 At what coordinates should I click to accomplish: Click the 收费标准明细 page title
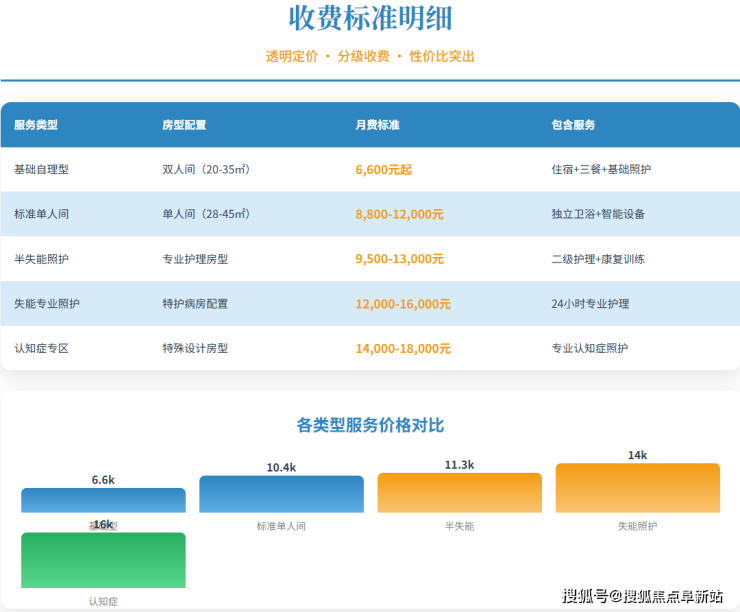(370, 19)
